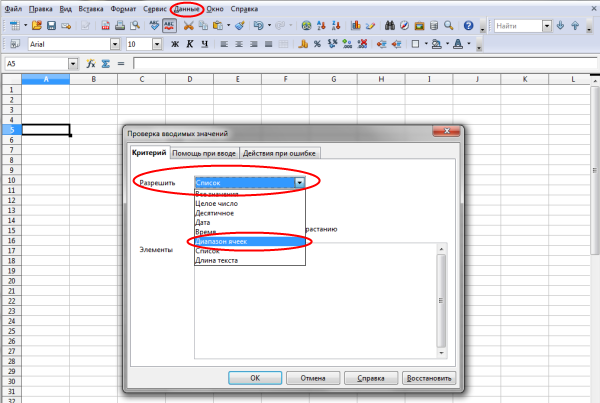The height and width of the screenshot is (403, 600).
Task: Align cell text right
Action: (x=254, y=44)
